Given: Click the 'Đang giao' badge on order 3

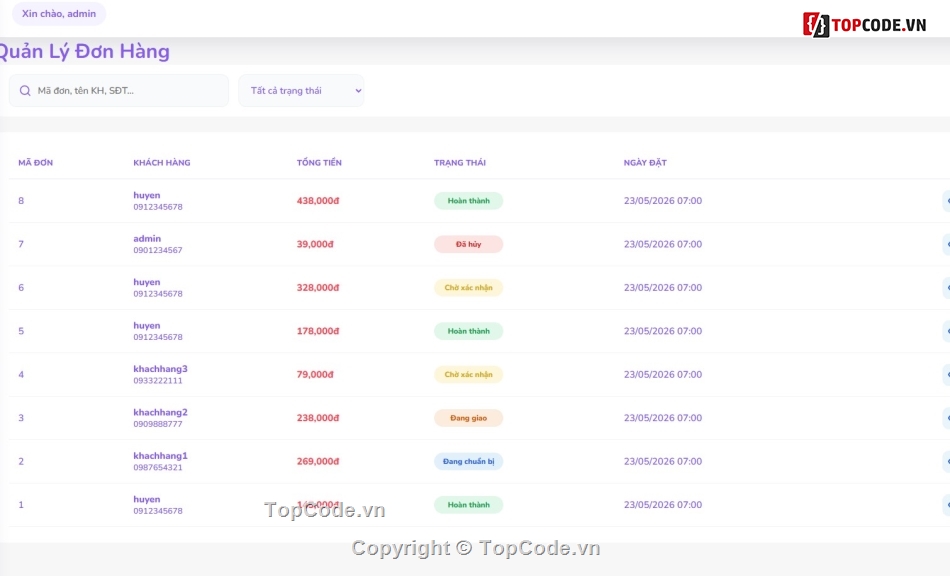Looking at the screenshot, I should [468, 418].
